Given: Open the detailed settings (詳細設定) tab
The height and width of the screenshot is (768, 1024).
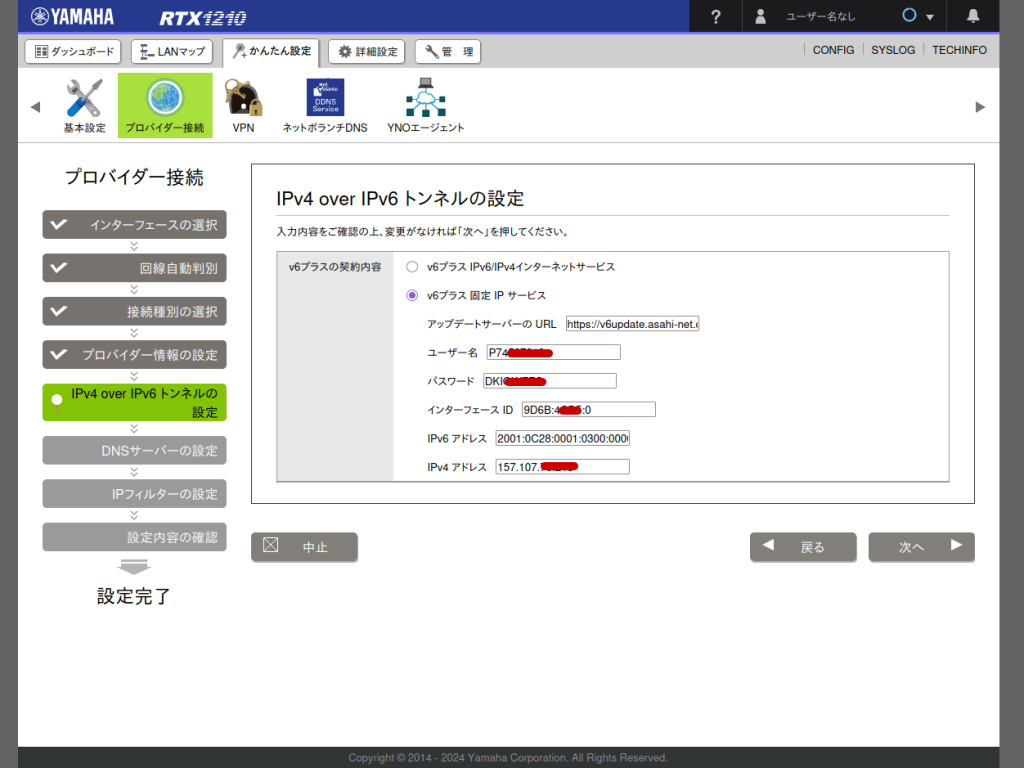Looking at the screenshot, I should (x=367, y=51).
